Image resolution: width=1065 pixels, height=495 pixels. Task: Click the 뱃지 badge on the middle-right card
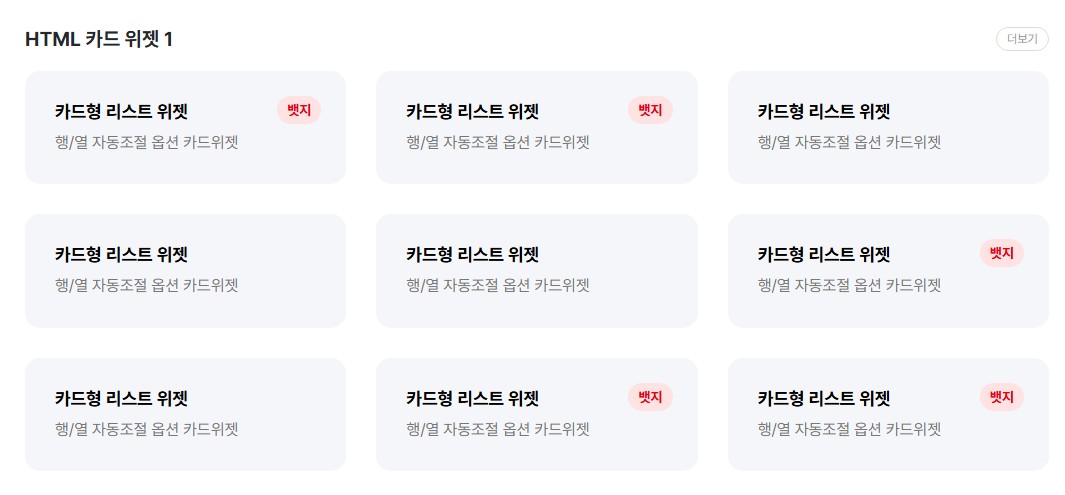[1001, 253]
